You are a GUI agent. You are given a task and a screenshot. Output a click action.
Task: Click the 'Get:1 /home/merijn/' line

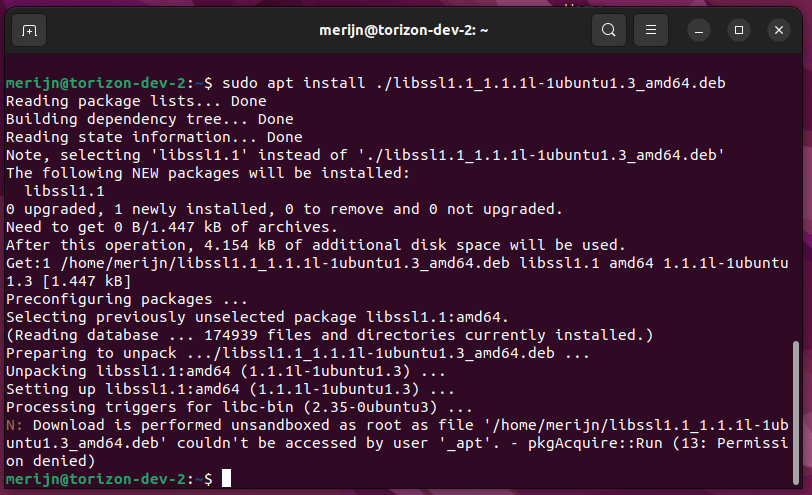(397, 264)
